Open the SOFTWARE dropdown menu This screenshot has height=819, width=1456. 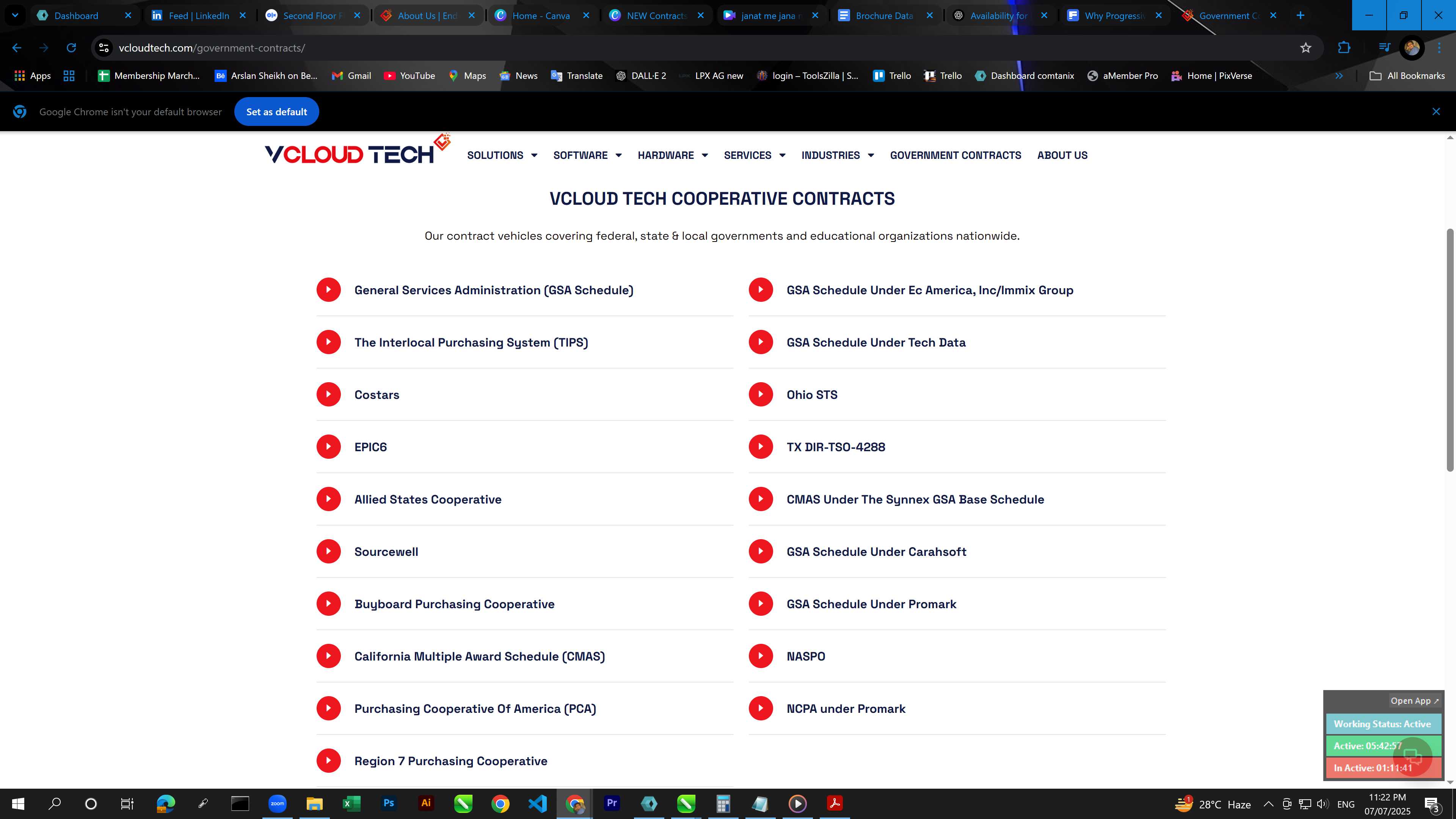587,155
